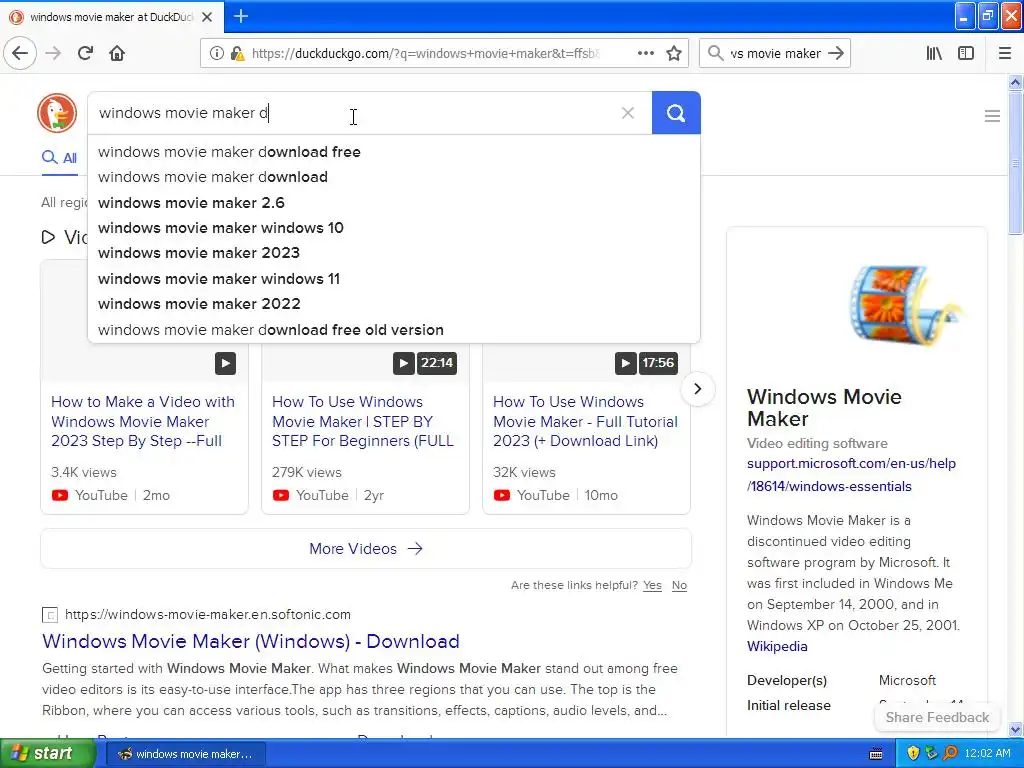This screenshot has height=768, width=1024.
Task: Choose suggestion 'download free old version'
Action: coord(394,330)
